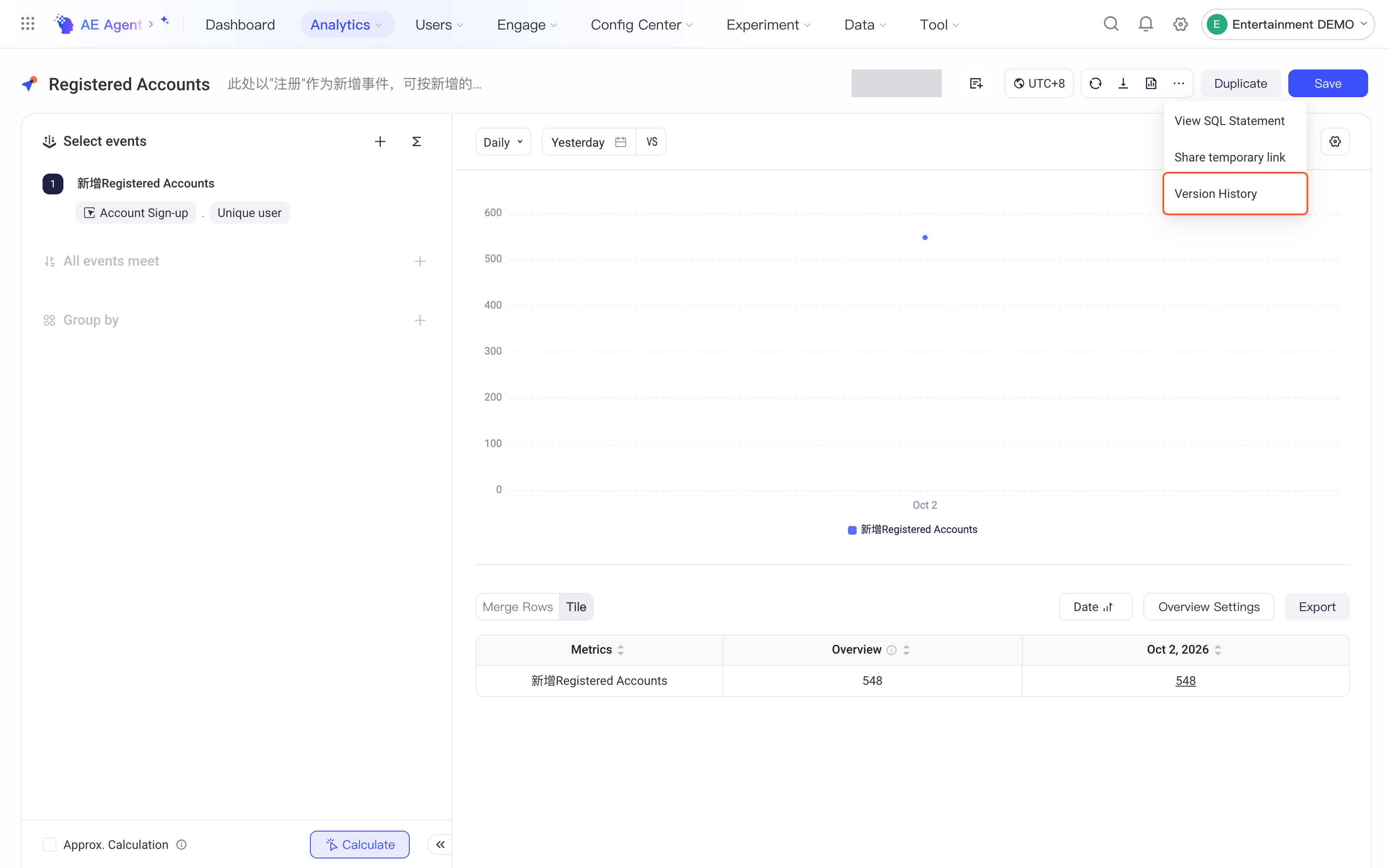The image size is (1389, 868).
Task: Switch table view to Tile
Action: (x=576, y=607)
